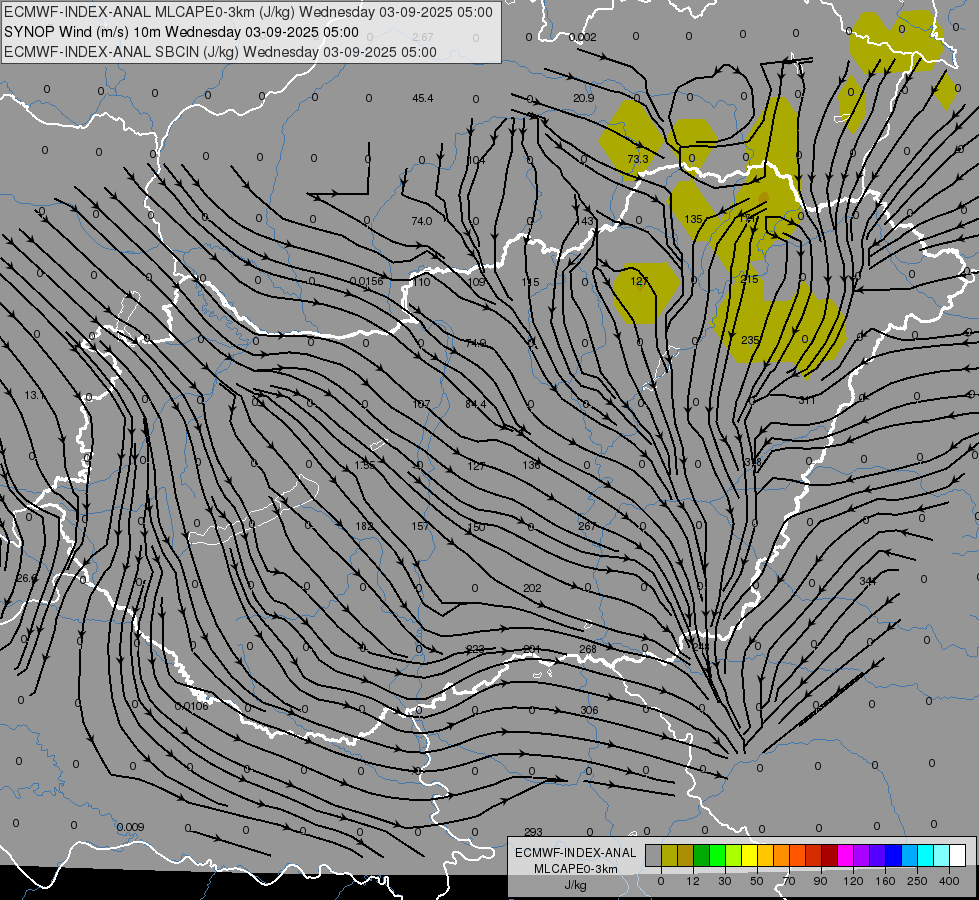Select the pure blue swatch right of 160
The width and height of the screenshot is (979, 900).
point(893,856)
